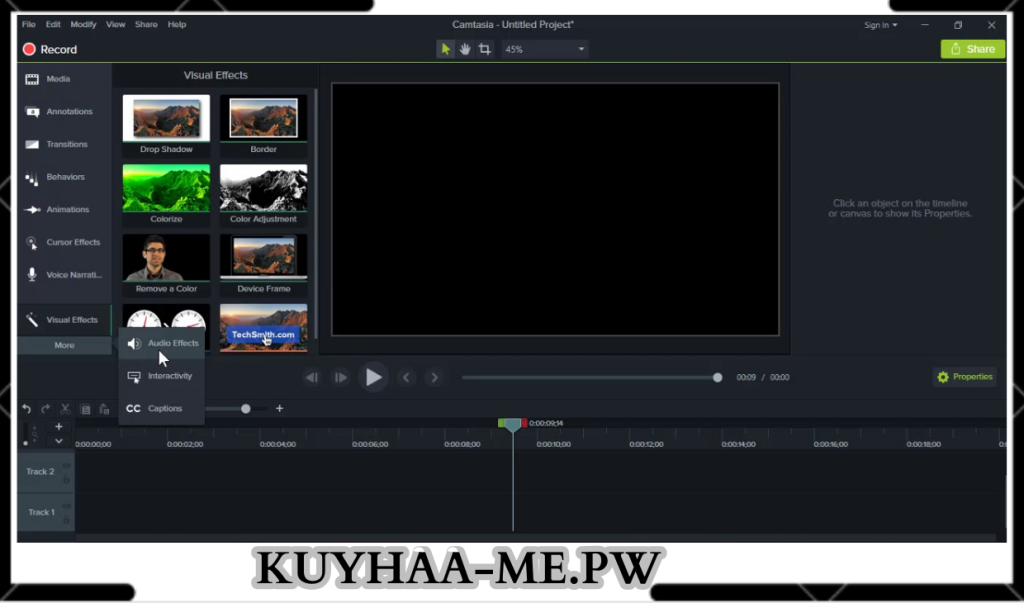Click the playhead at 0:00:09;14
This screenshot has width=1024, height=603.
coord(513,425)
